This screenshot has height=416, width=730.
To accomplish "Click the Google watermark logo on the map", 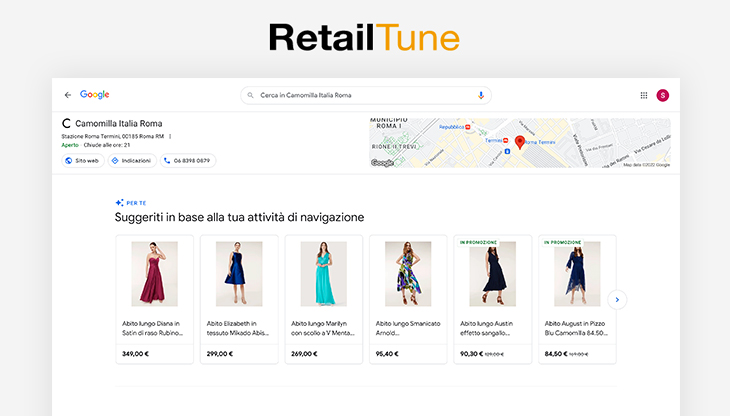I will (382, 163).
